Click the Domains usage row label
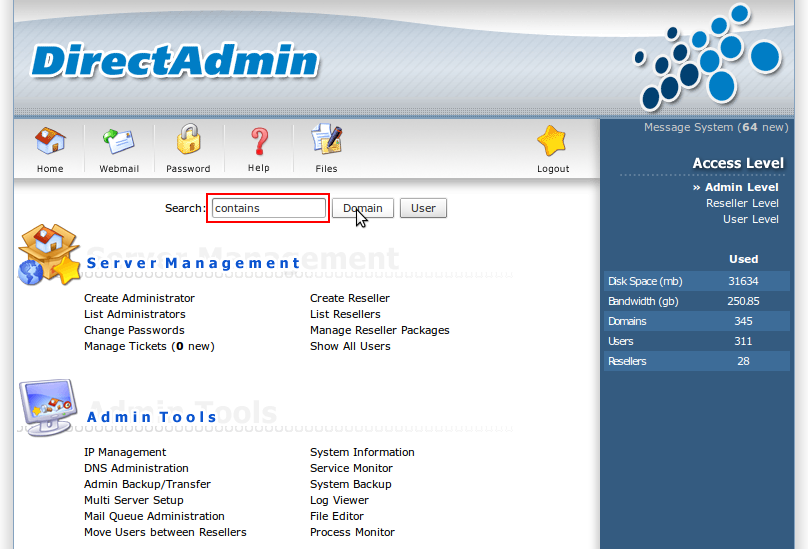Viewport: 808px width, 549px height. tap(627, 321)
